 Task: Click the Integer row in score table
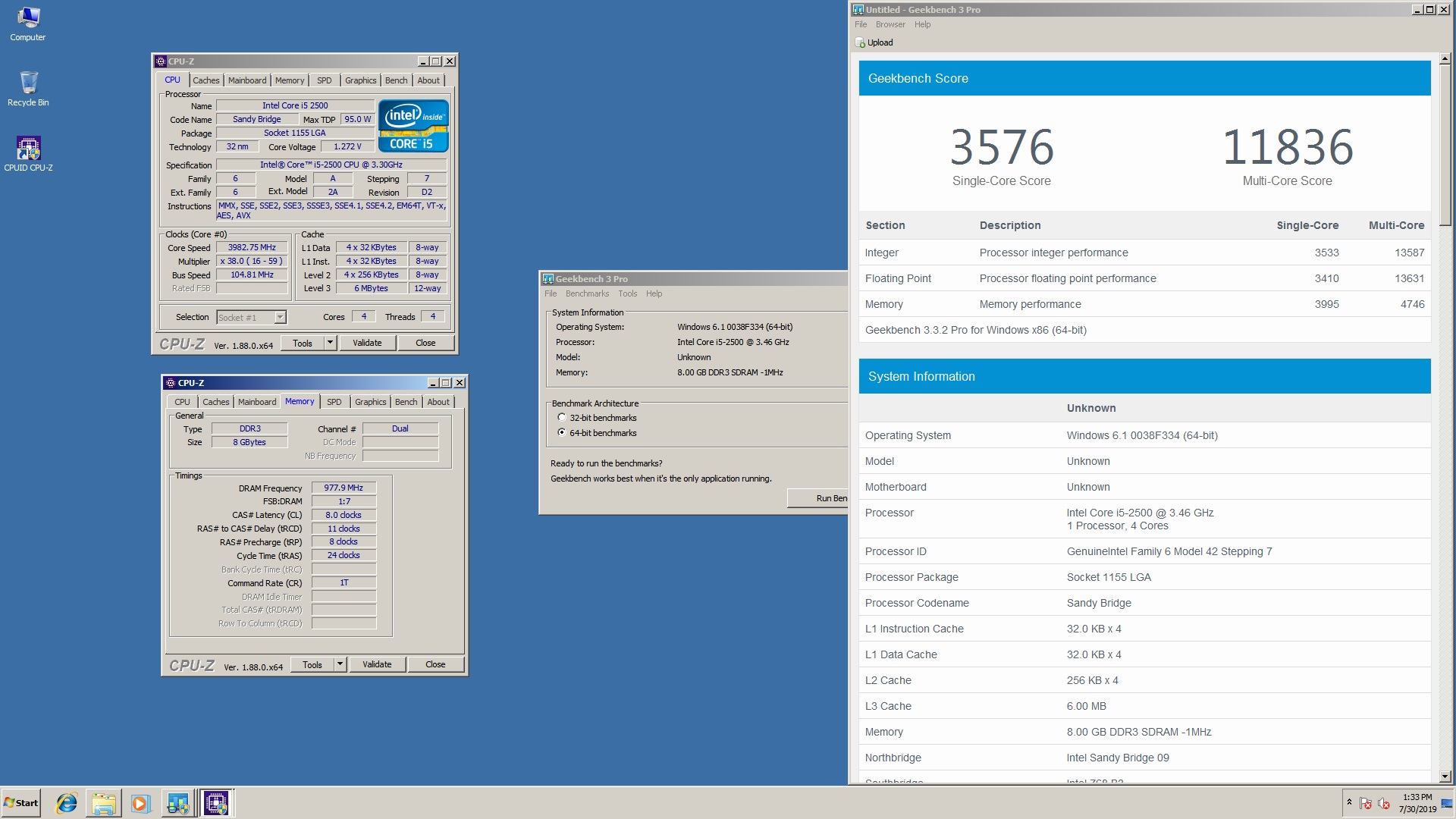1144,253
